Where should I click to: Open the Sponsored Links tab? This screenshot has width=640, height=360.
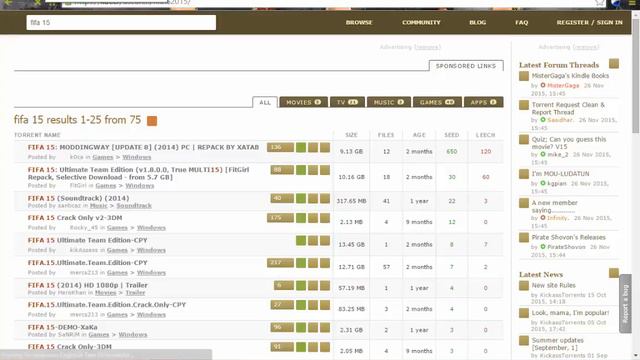(466, 66)
